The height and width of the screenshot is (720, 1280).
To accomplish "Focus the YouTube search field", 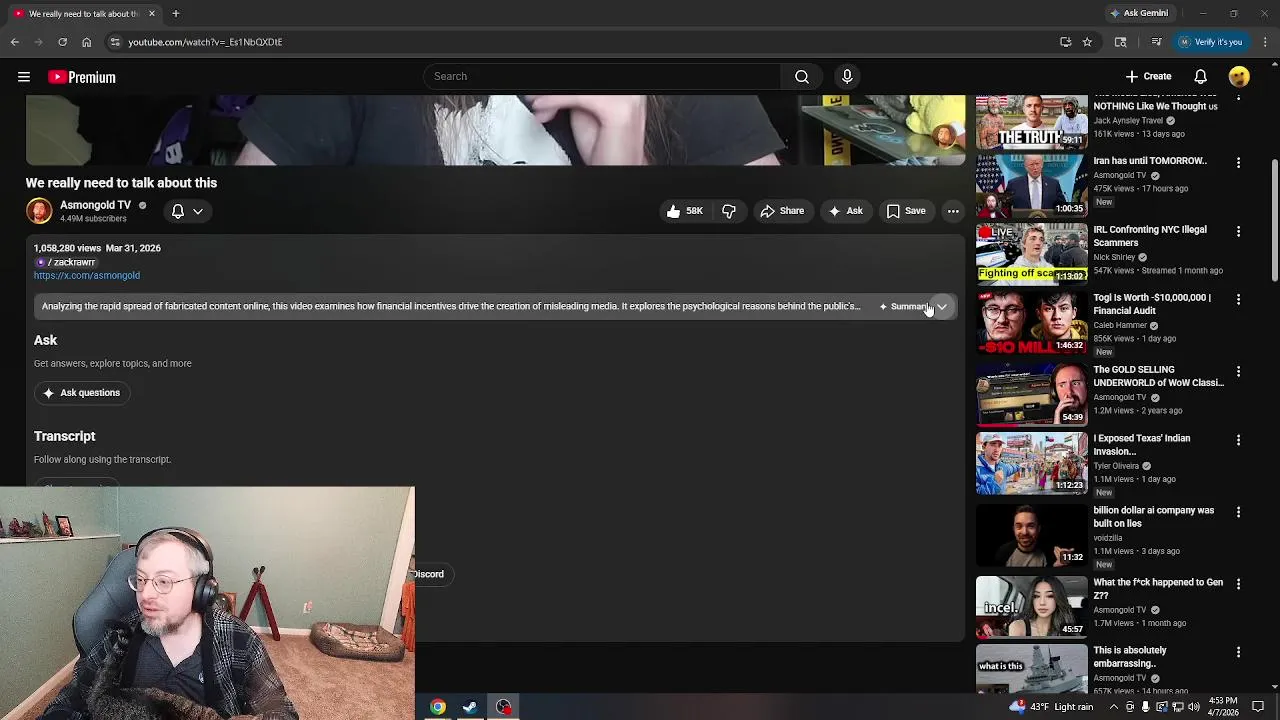I will (602, 77).
